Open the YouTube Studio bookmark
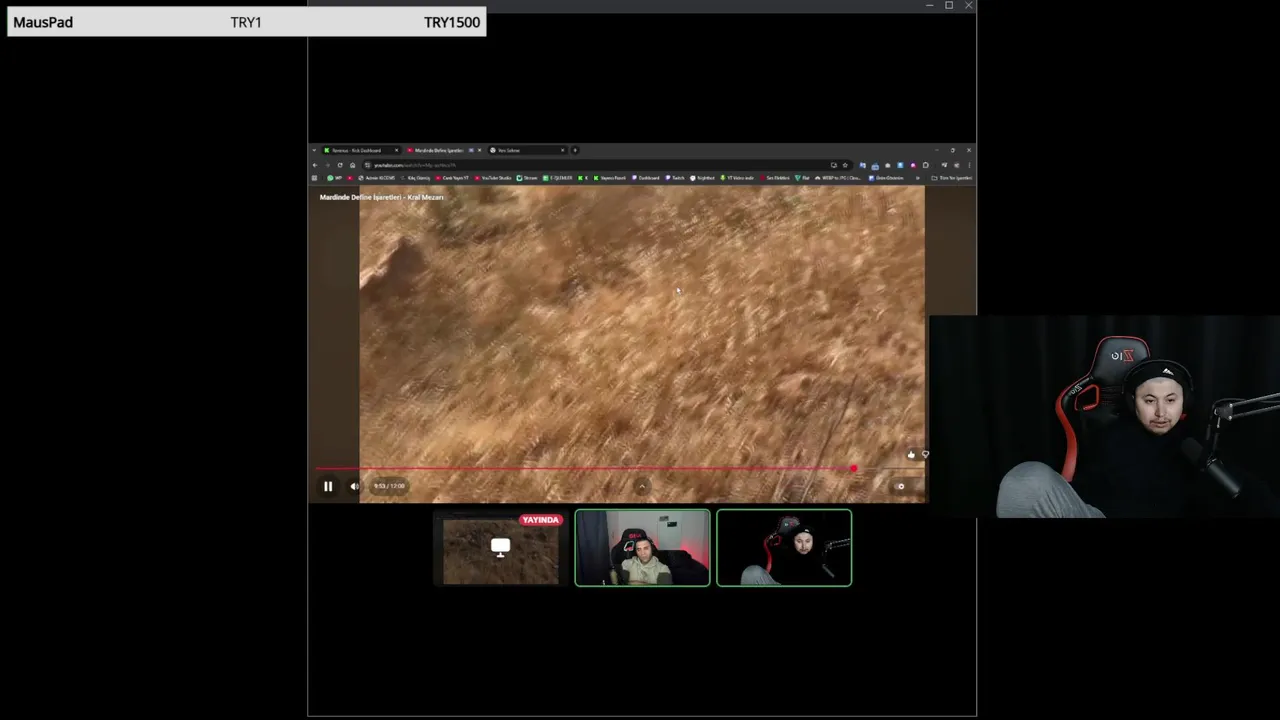This screenshot has width=1280, height=720. click(x=491, y=178)
